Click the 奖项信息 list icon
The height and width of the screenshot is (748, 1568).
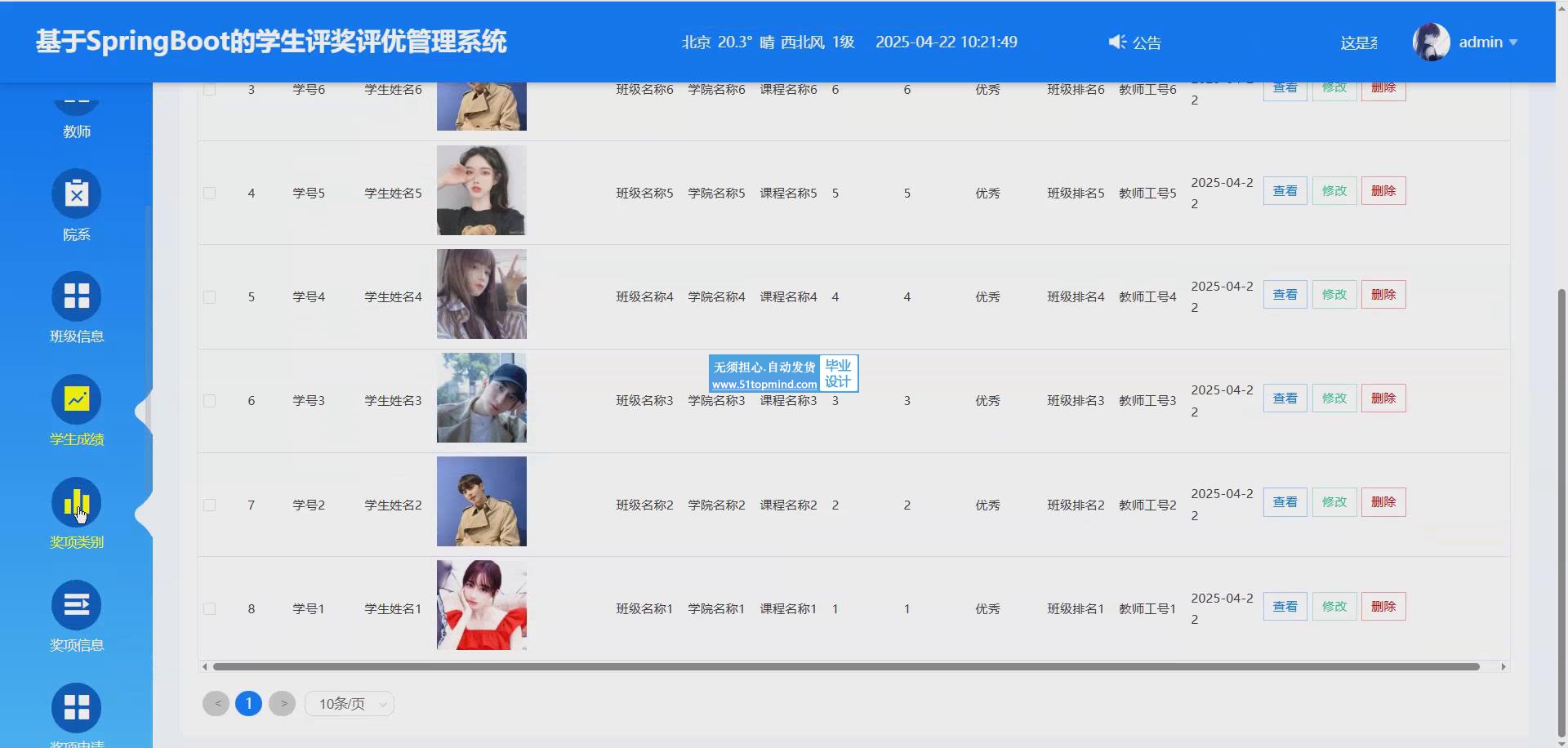tap(76, 605)
